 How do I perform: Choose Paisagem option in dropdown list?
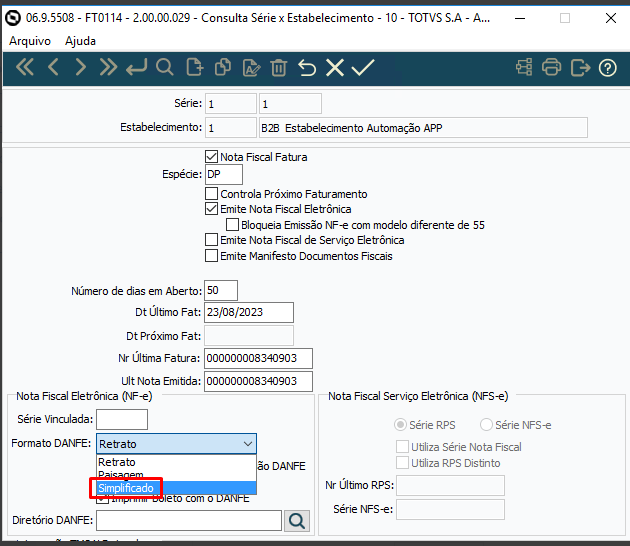point(176,475)
